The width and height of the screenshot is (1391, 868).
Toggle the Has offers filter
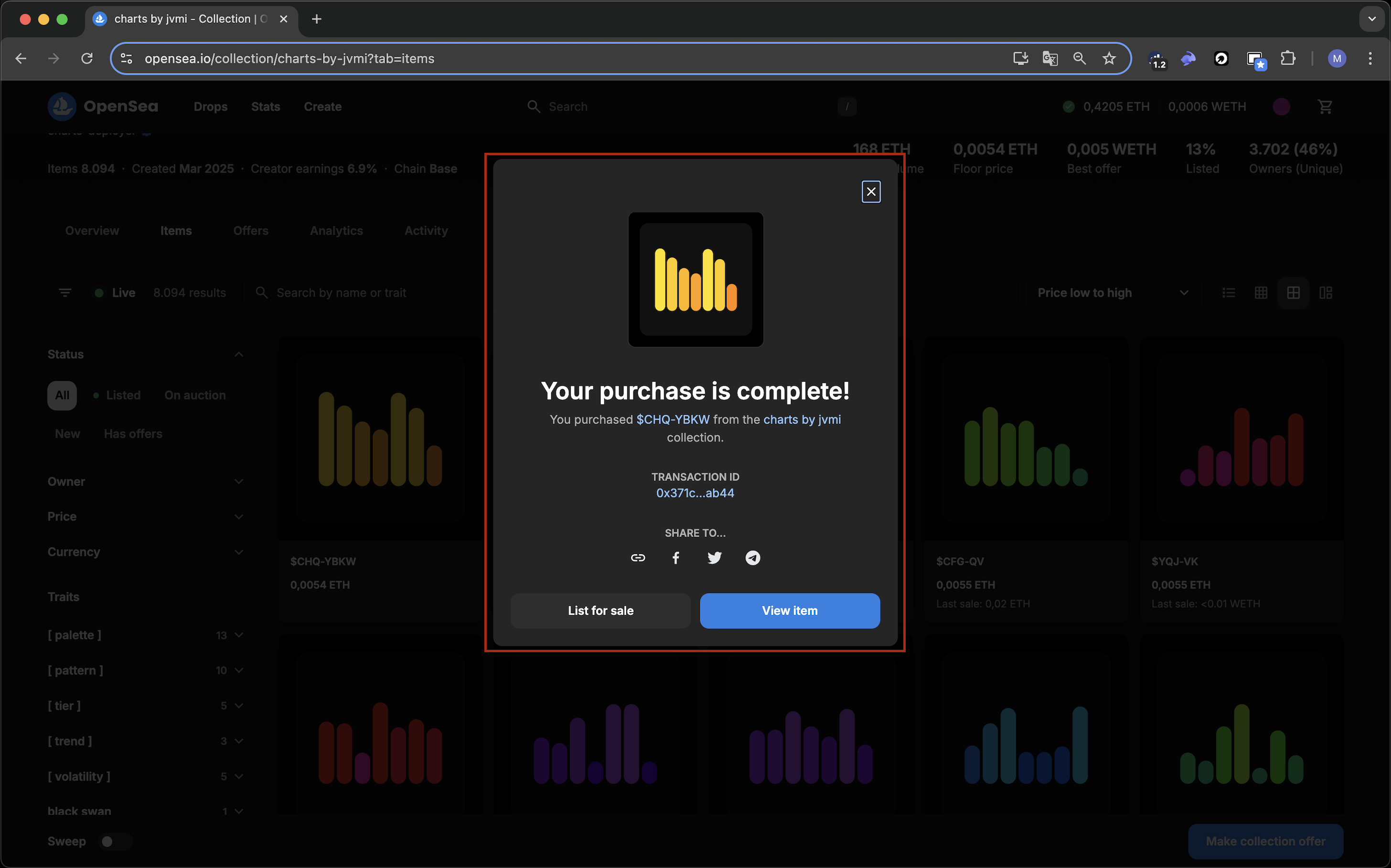[x=133, y=434]
